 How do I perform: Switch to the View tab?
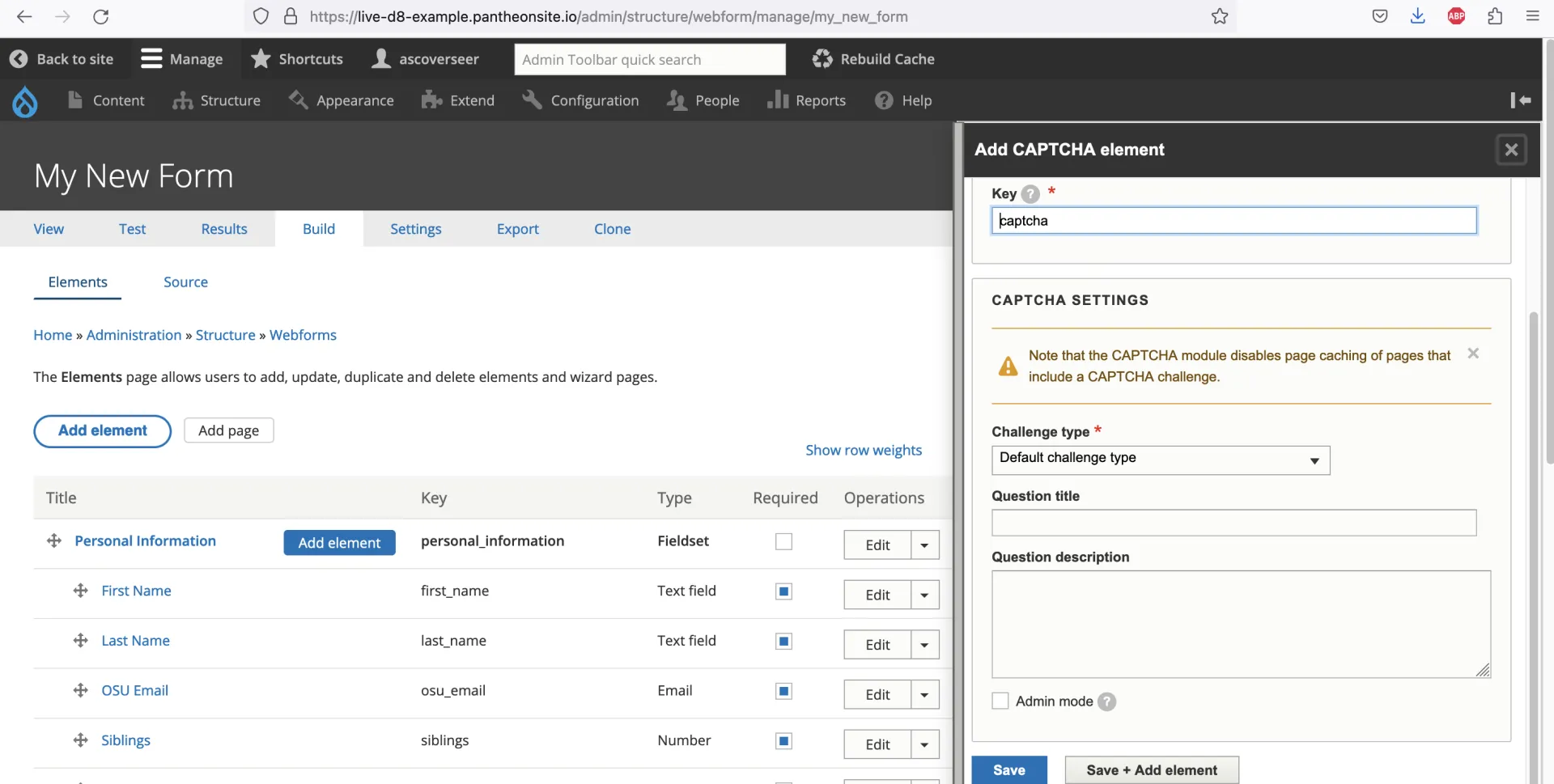(49, 229)
